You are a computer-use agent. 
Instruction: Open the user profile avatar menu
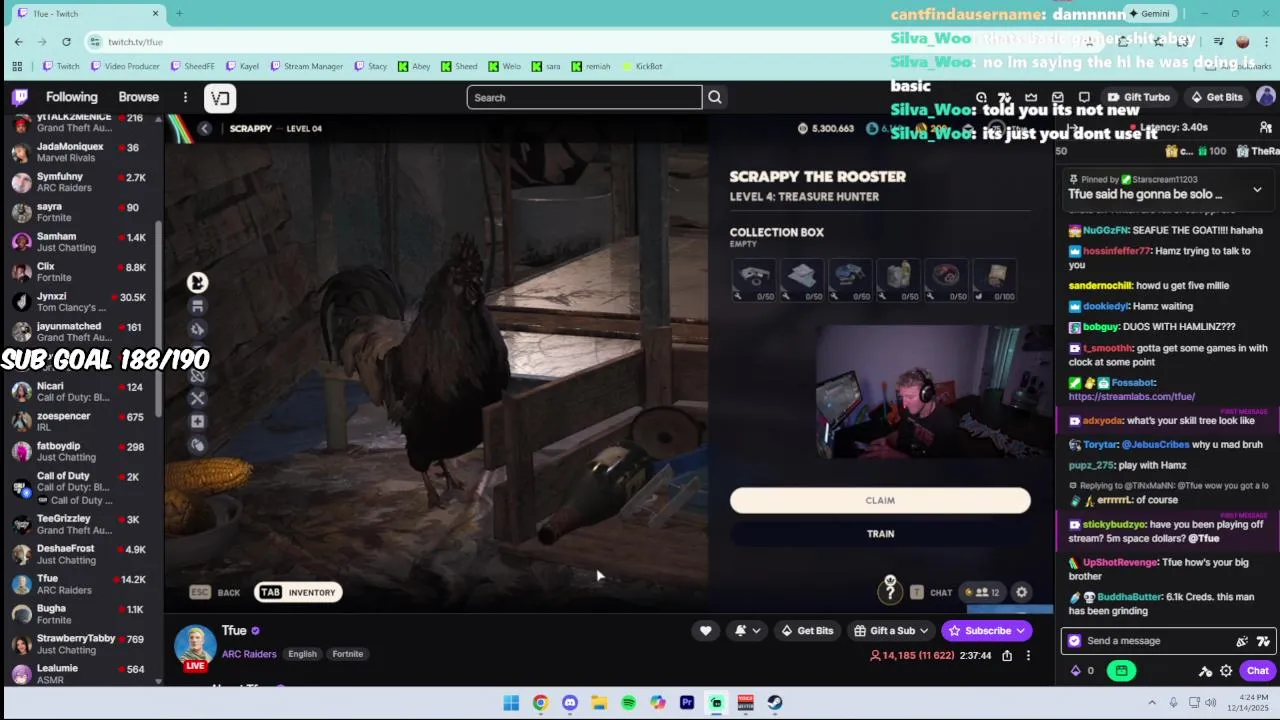click(x=1265, y=97)
